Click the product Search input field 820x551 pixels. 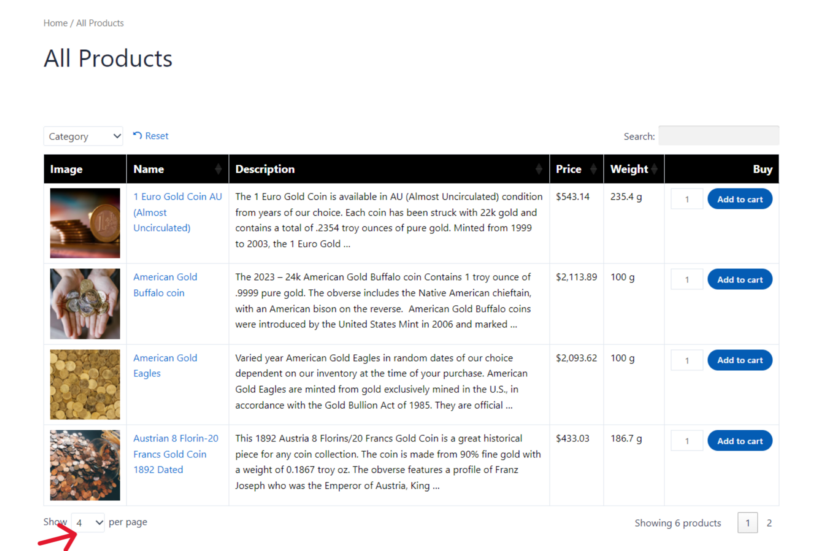tap(717, 136)
